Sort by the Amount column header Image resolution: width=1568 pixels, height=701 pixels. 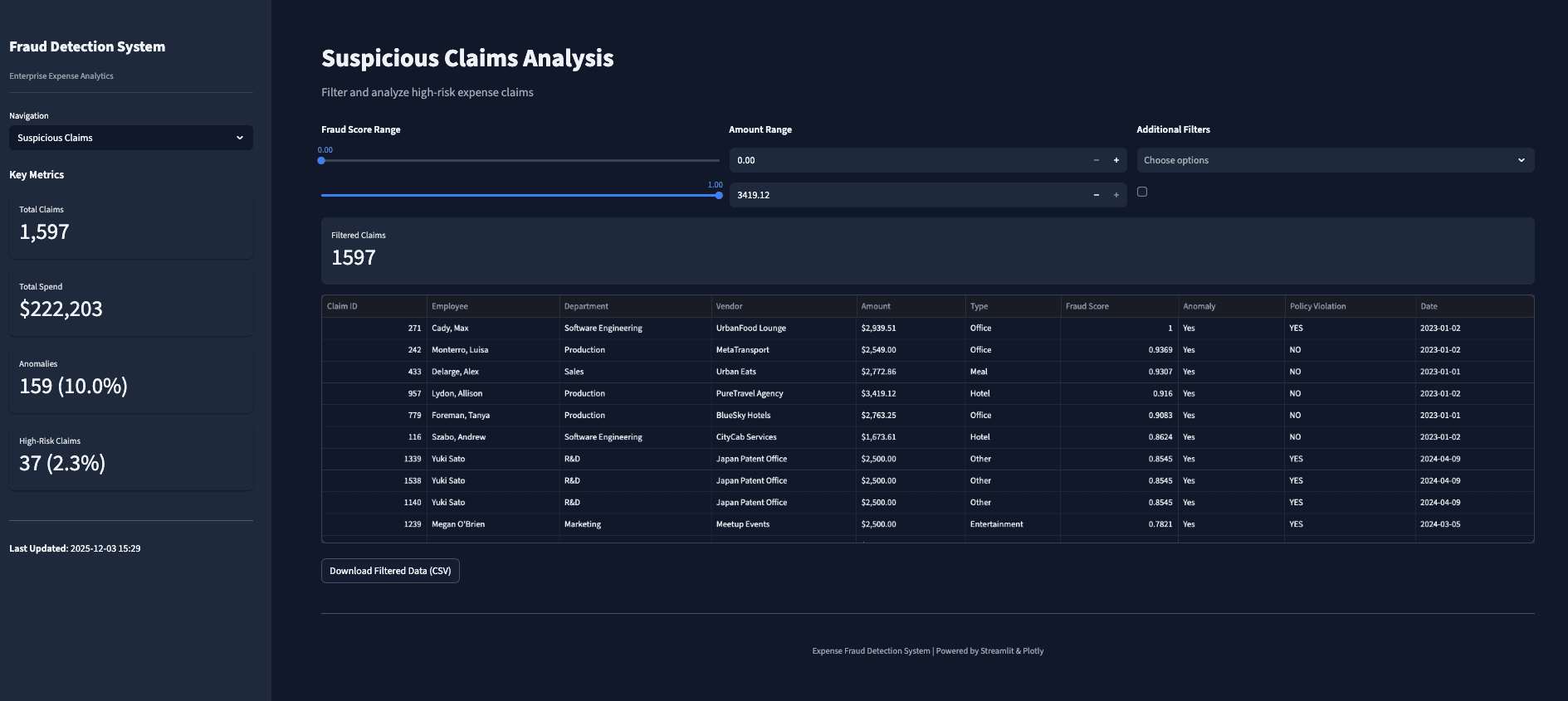(911, 306)
